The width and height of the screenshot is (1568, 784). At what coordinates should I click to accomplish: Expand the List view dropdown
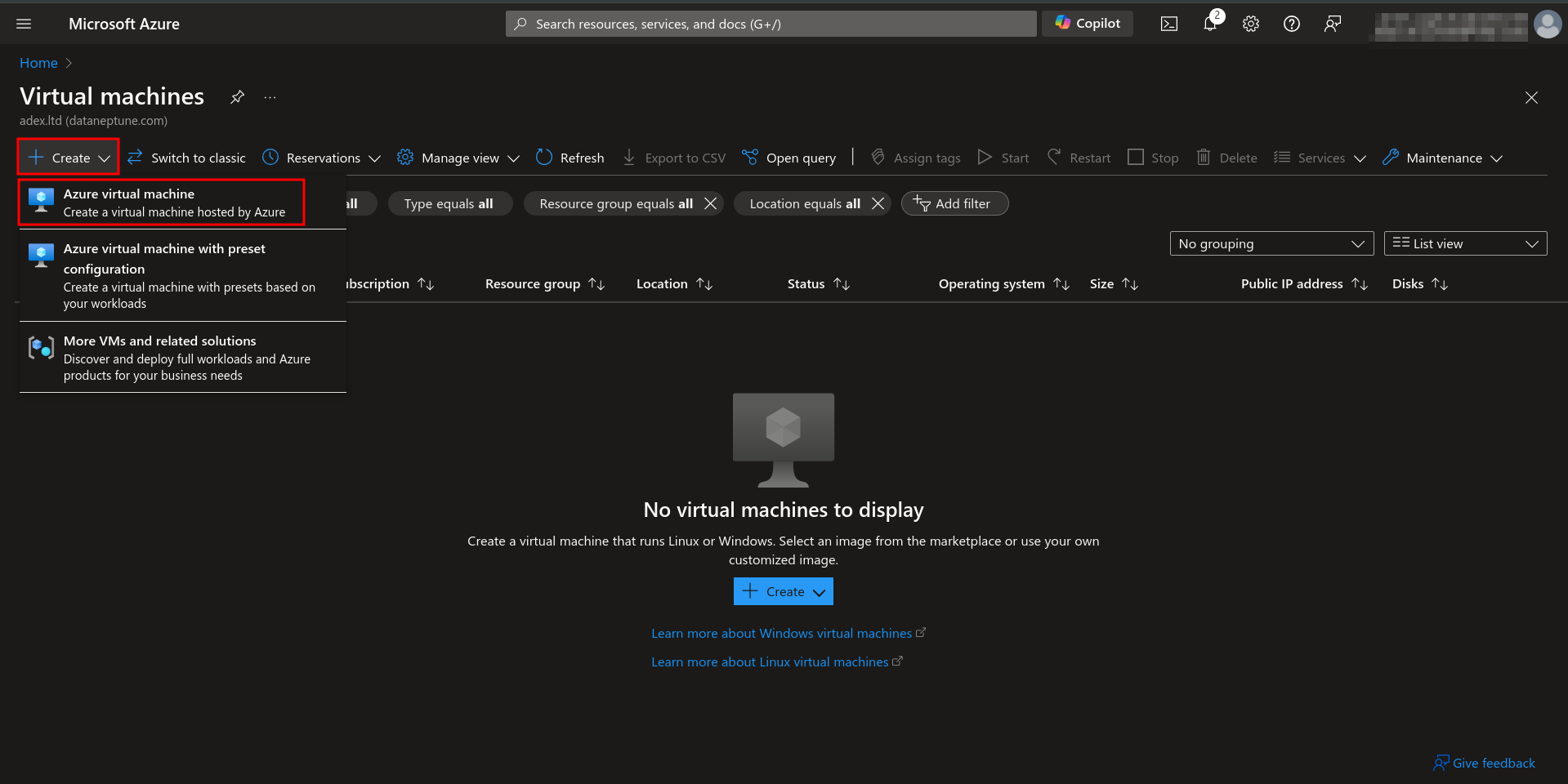click(1464, 243)
